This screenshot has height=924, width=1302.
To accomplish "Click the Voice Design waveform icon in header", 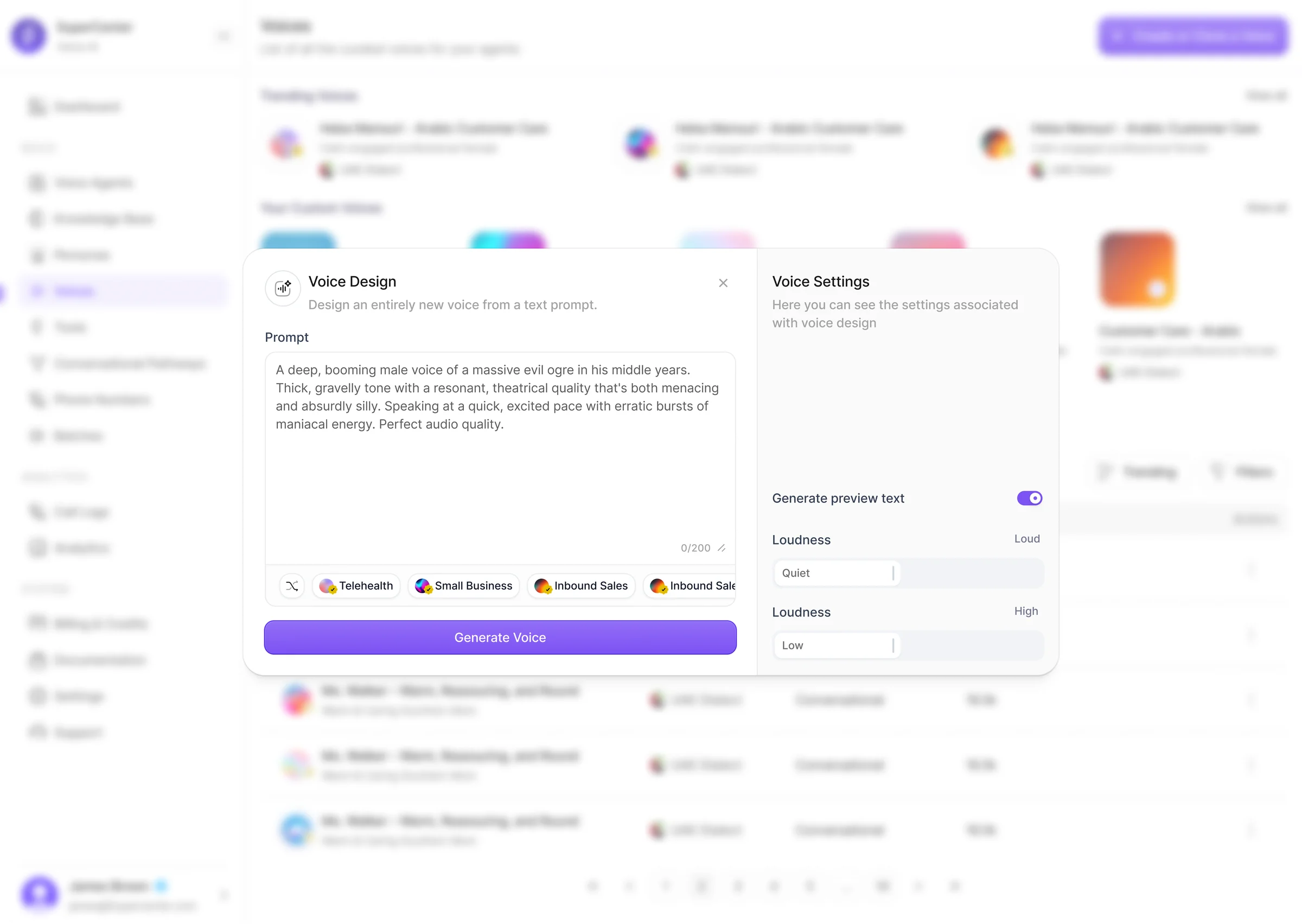I will tap(283, 289).
